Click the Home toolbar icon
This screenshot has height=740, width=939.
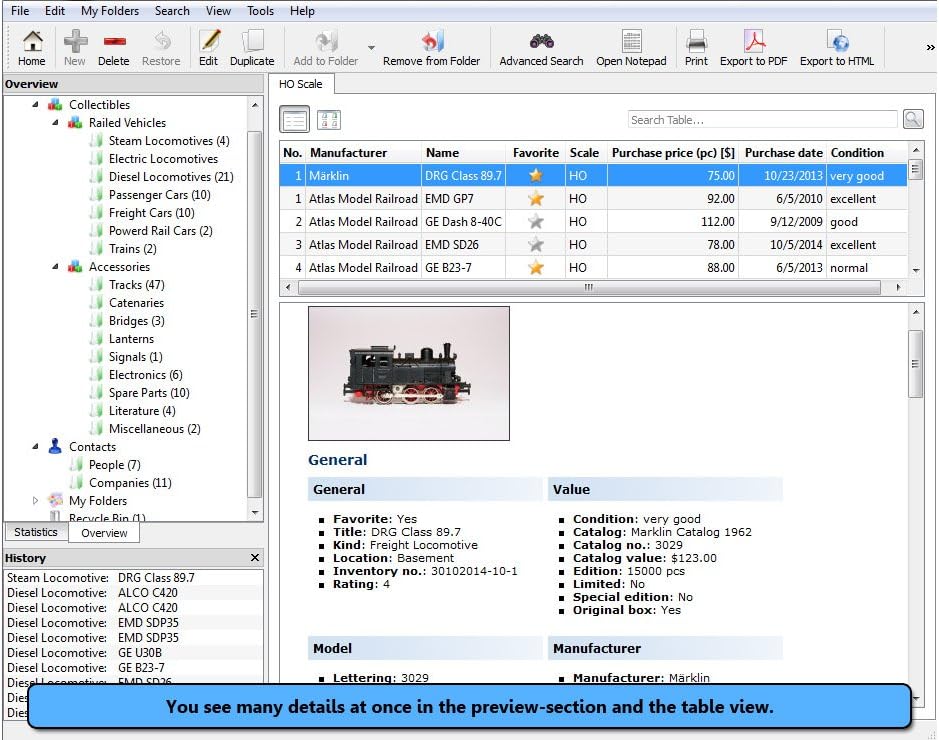click(x=32, y=43)
